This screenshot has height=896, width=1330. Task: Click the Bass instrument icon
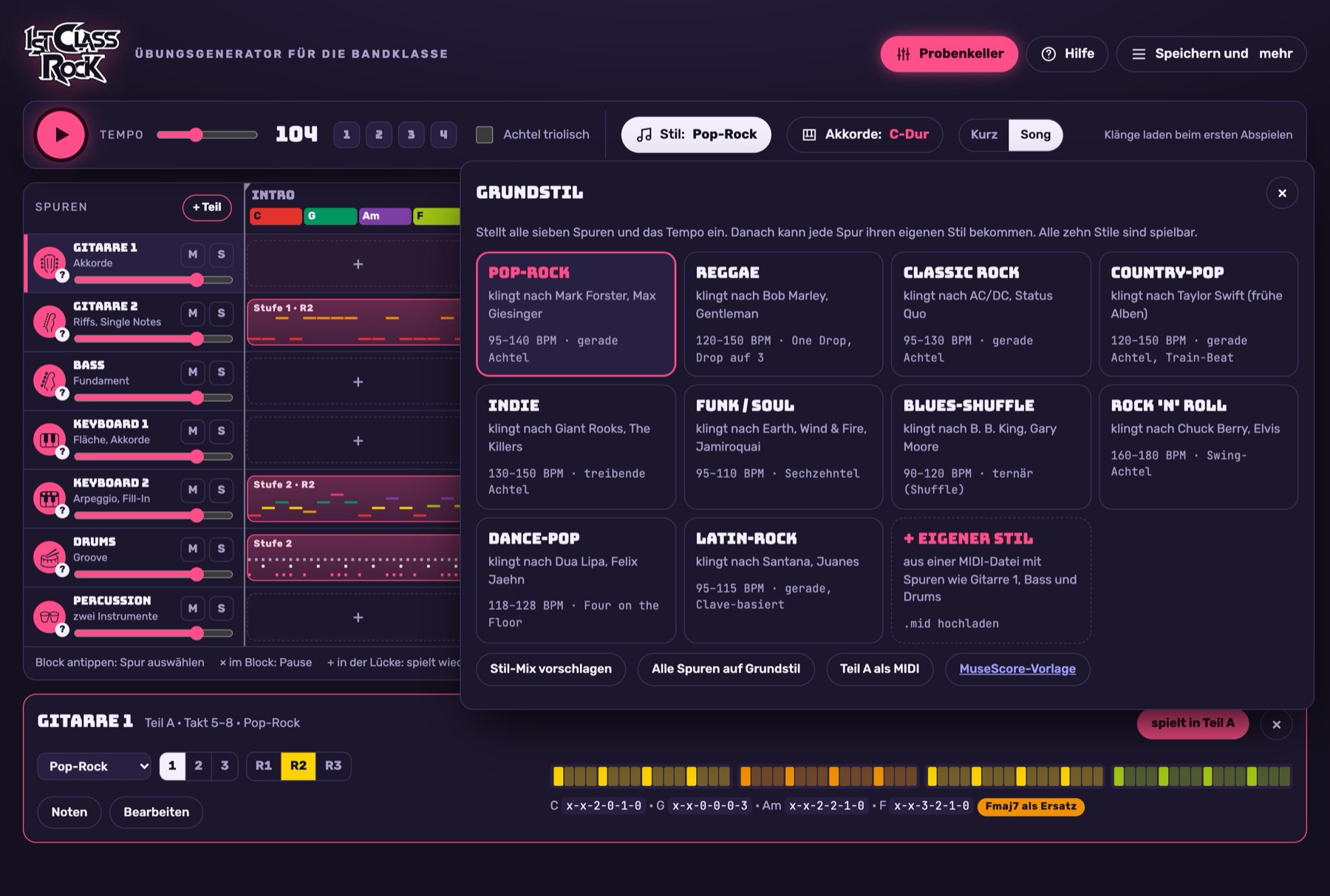49,381
